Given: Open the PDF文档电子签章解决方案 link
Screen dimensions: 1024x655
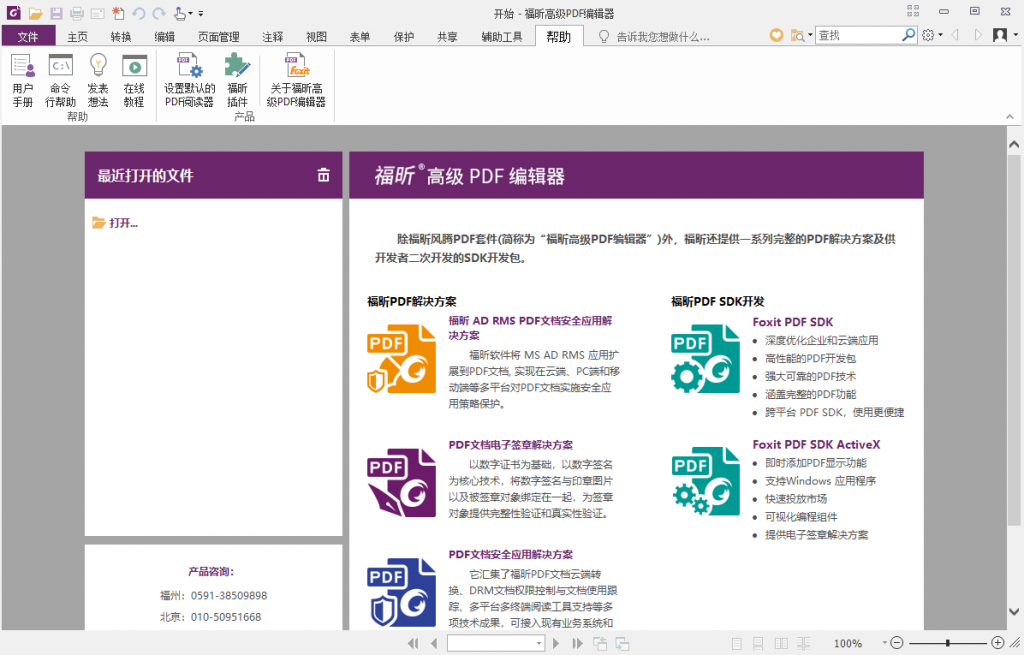Looking at the screenshot, I should (x=511, y=445).
